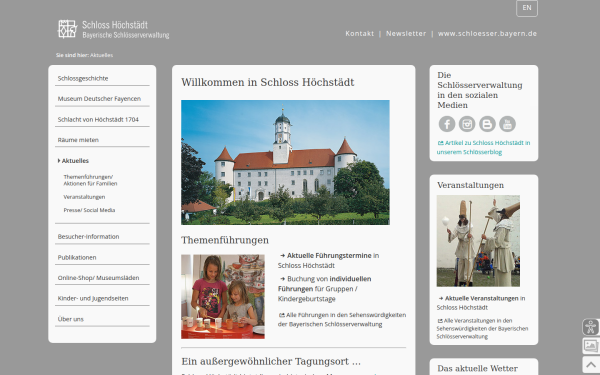600x375 pixels.
Task: Click the Veranstaltungen costume performers photo
Action: (x=478, y=241)
